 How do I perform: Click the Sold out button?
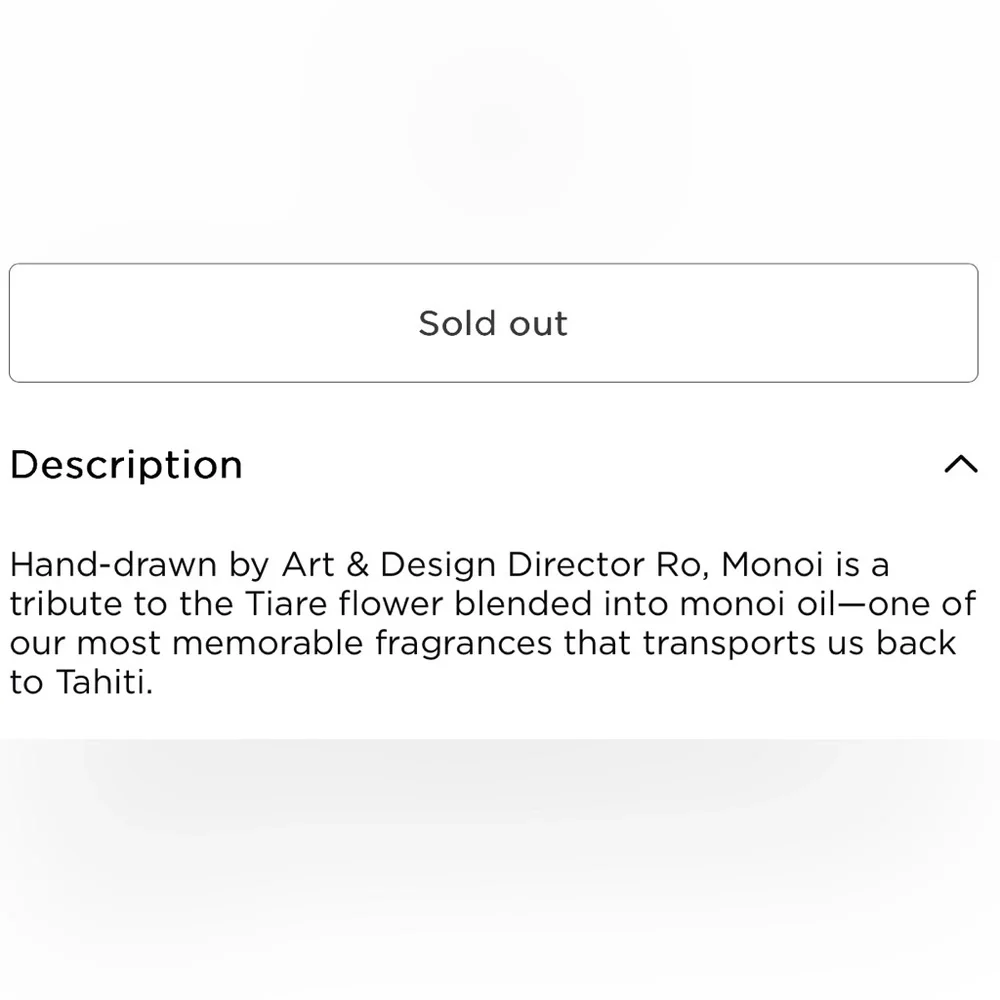coord(493,323)
